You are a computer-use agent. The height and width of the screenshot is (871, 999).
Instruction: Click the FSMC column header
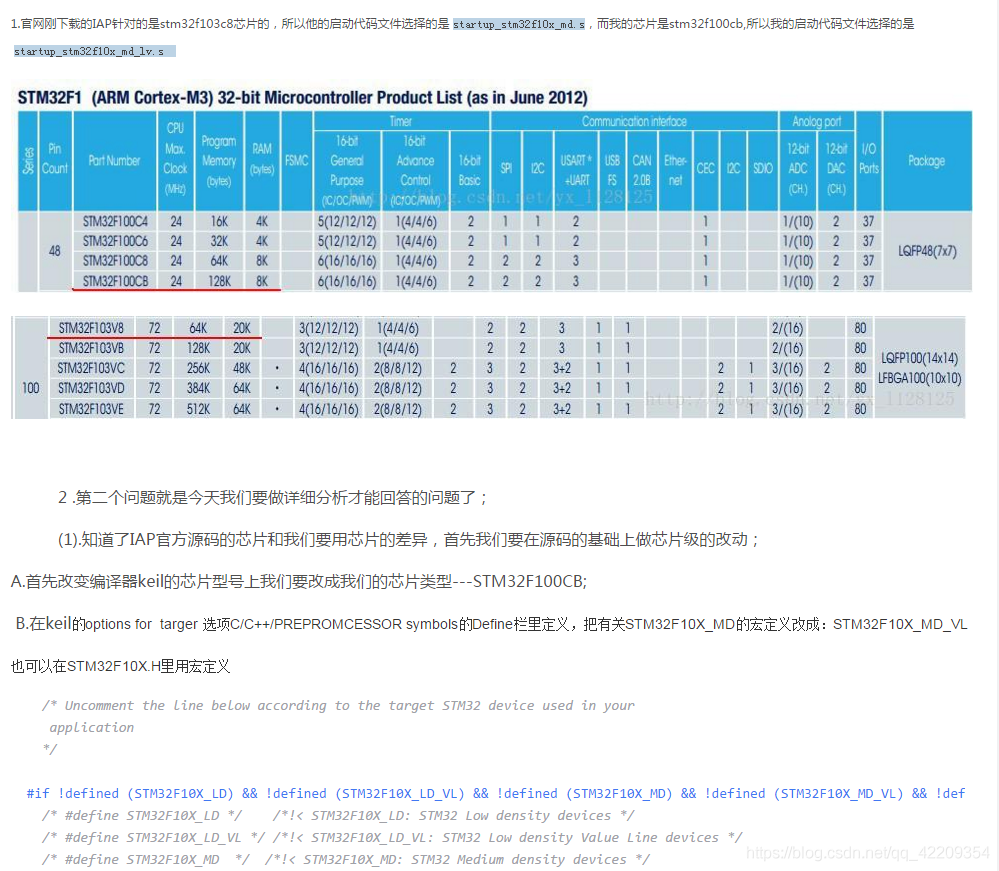[x=296, y=161]
